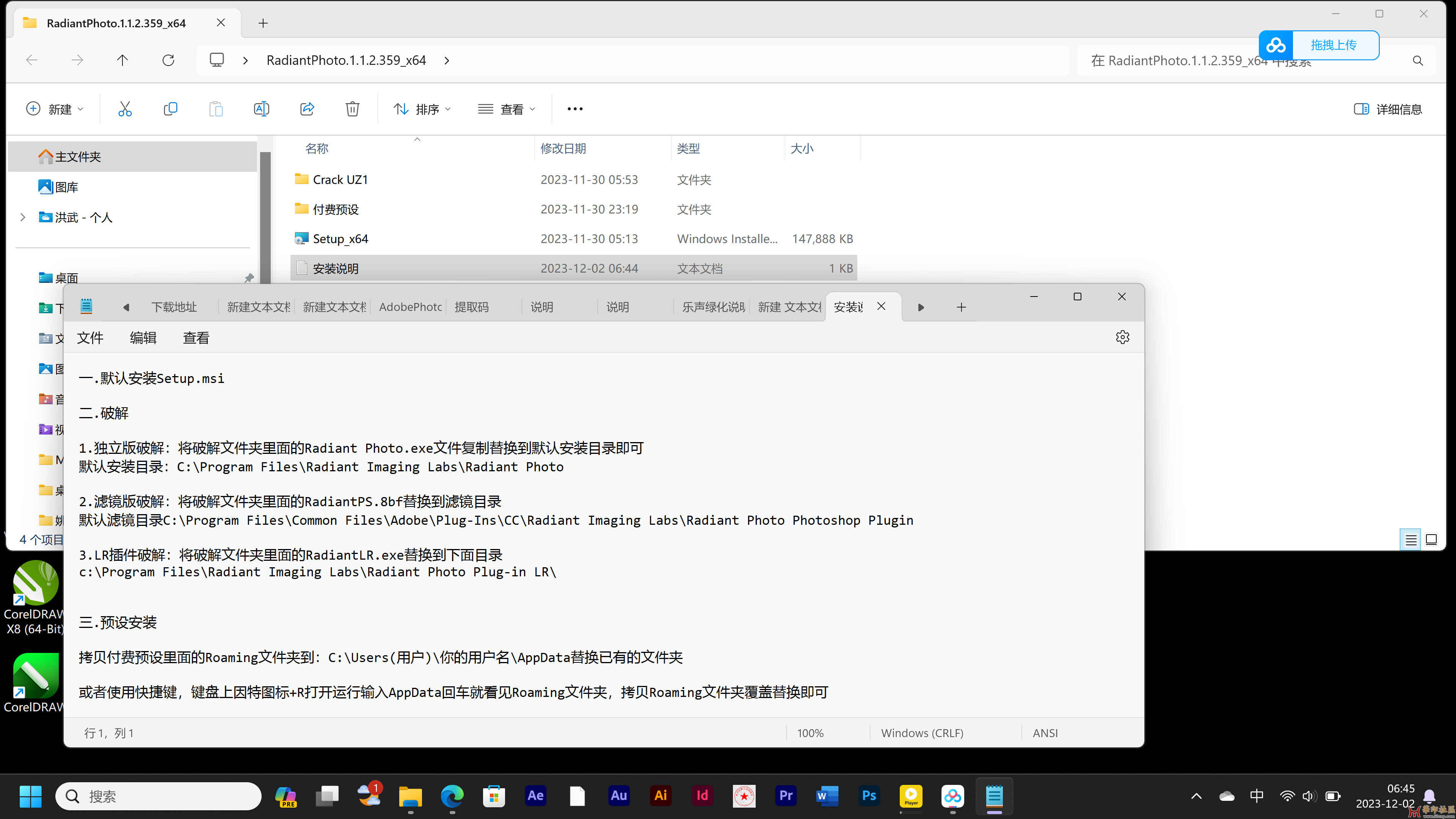The image size is (1456, 819).
Task: Open the View dropdown in Explorer
Action: [x=507, y=109]
